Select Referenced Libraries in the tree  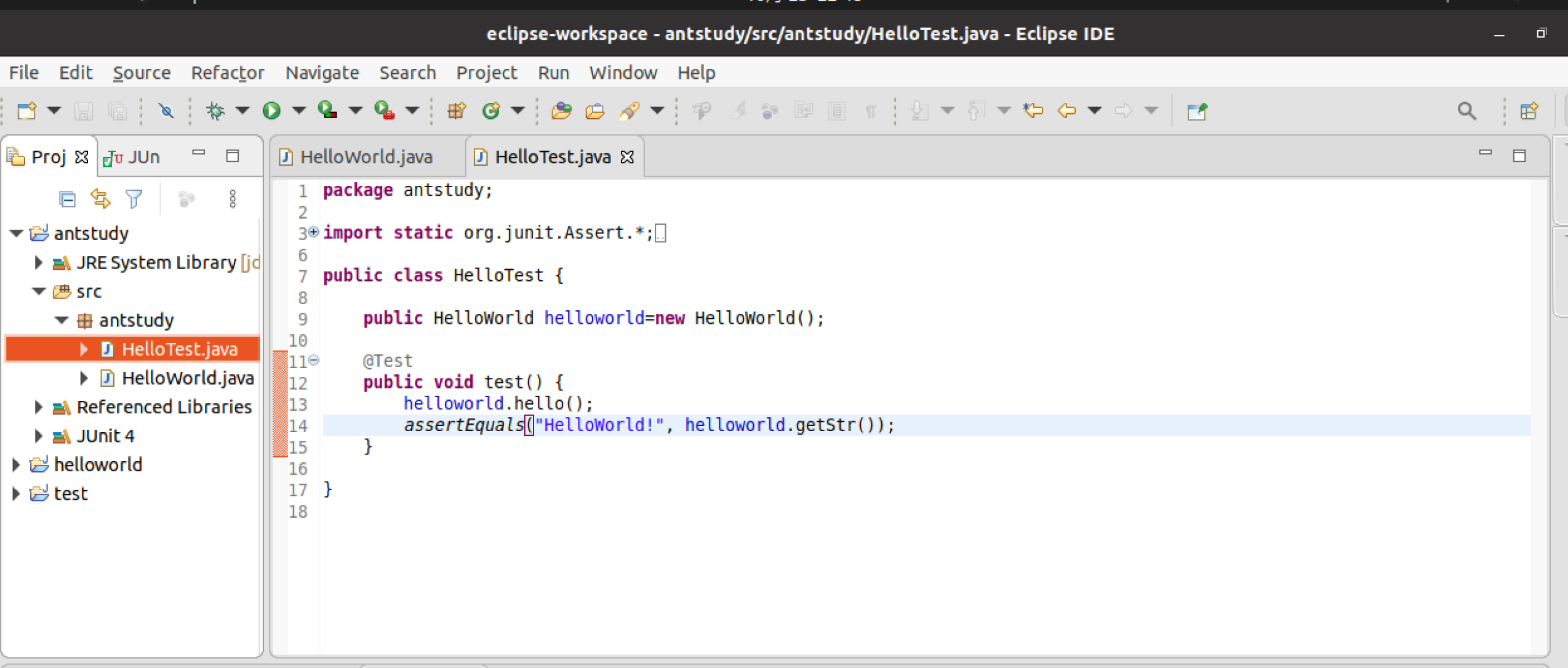[164, 407]
